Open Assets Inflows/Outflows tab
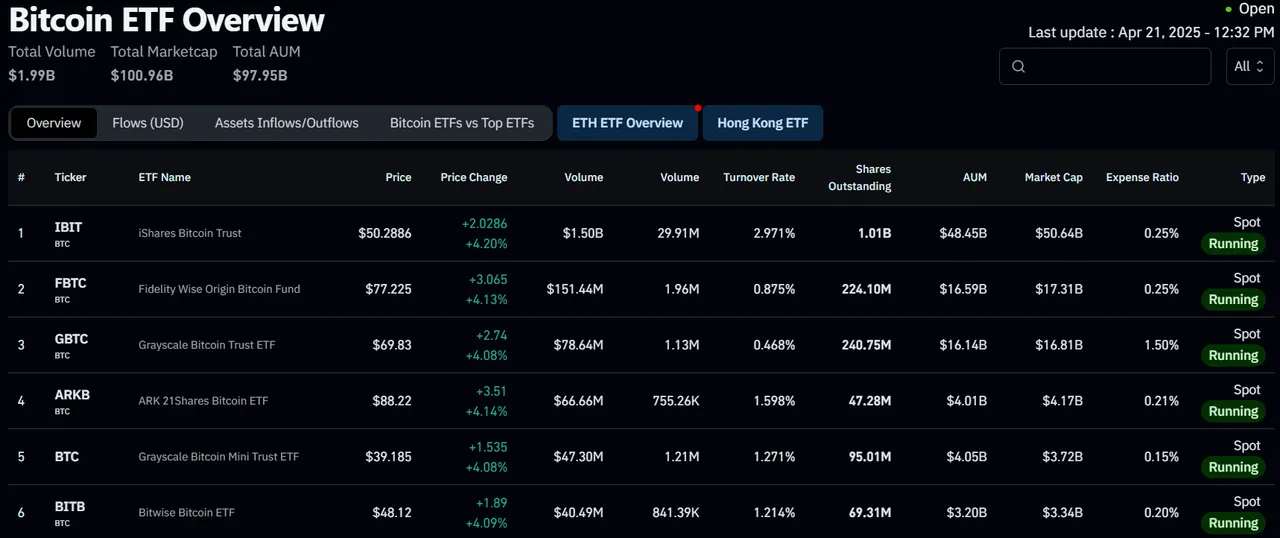 287,123
